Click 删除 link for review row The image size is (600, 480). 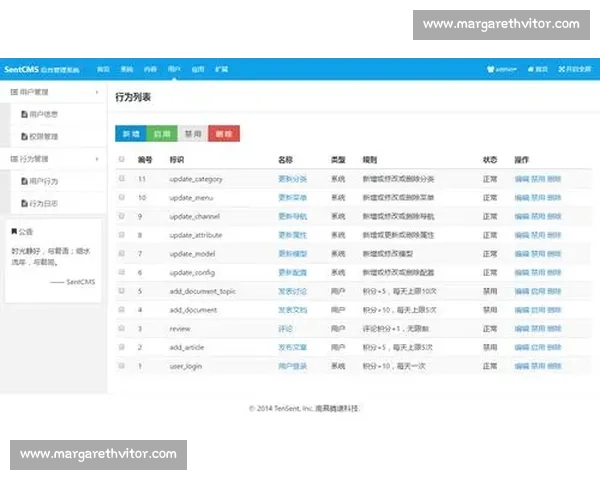pos(554,329)
